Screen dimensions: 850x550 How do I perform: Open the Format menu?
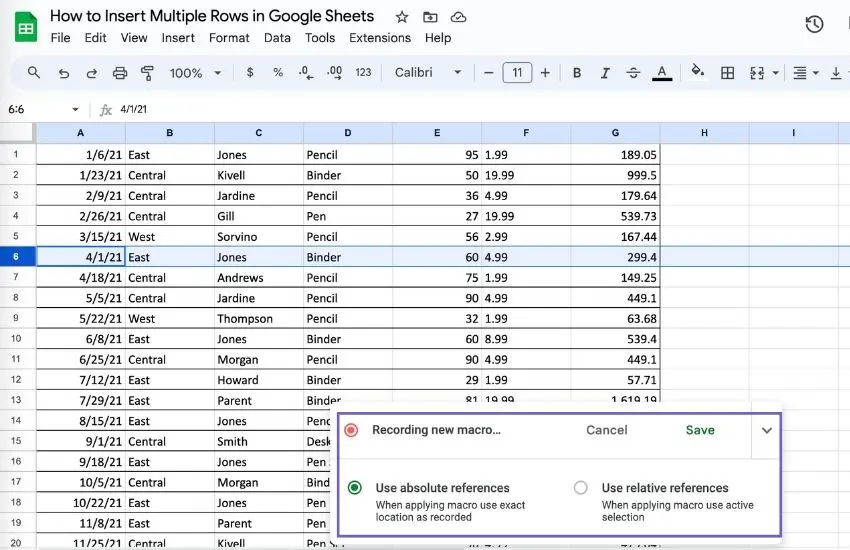(x=229, y=38)
